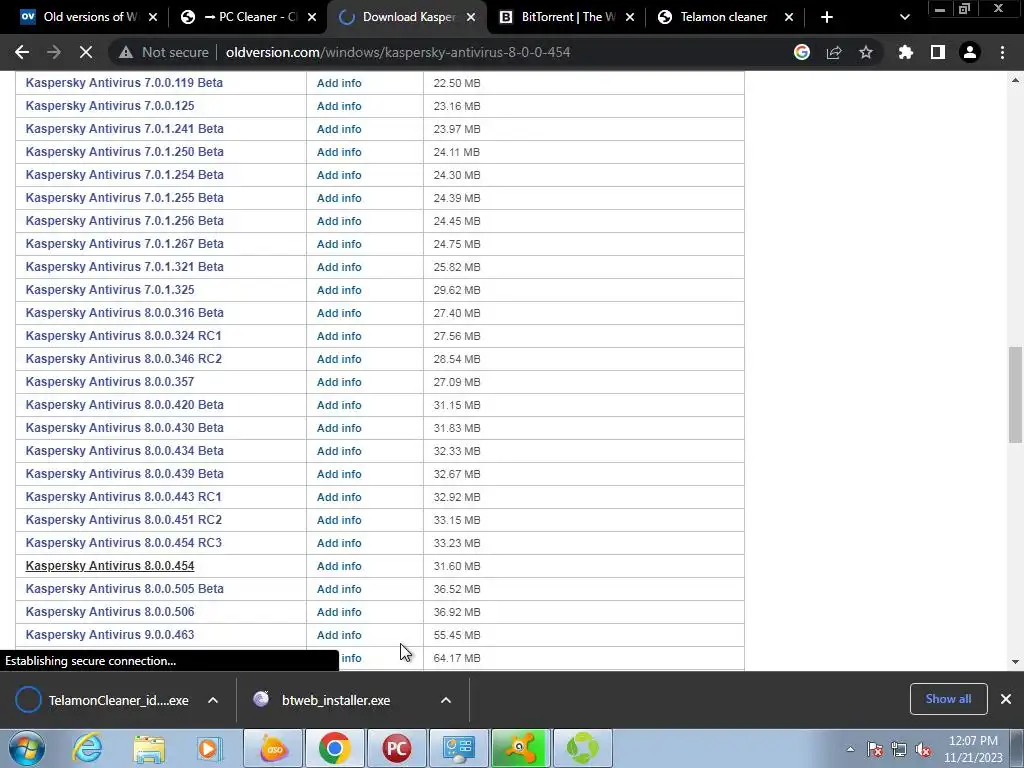1024x768 pixels.
Task: Open the muted volume tray icon
Action: point(923,749)
